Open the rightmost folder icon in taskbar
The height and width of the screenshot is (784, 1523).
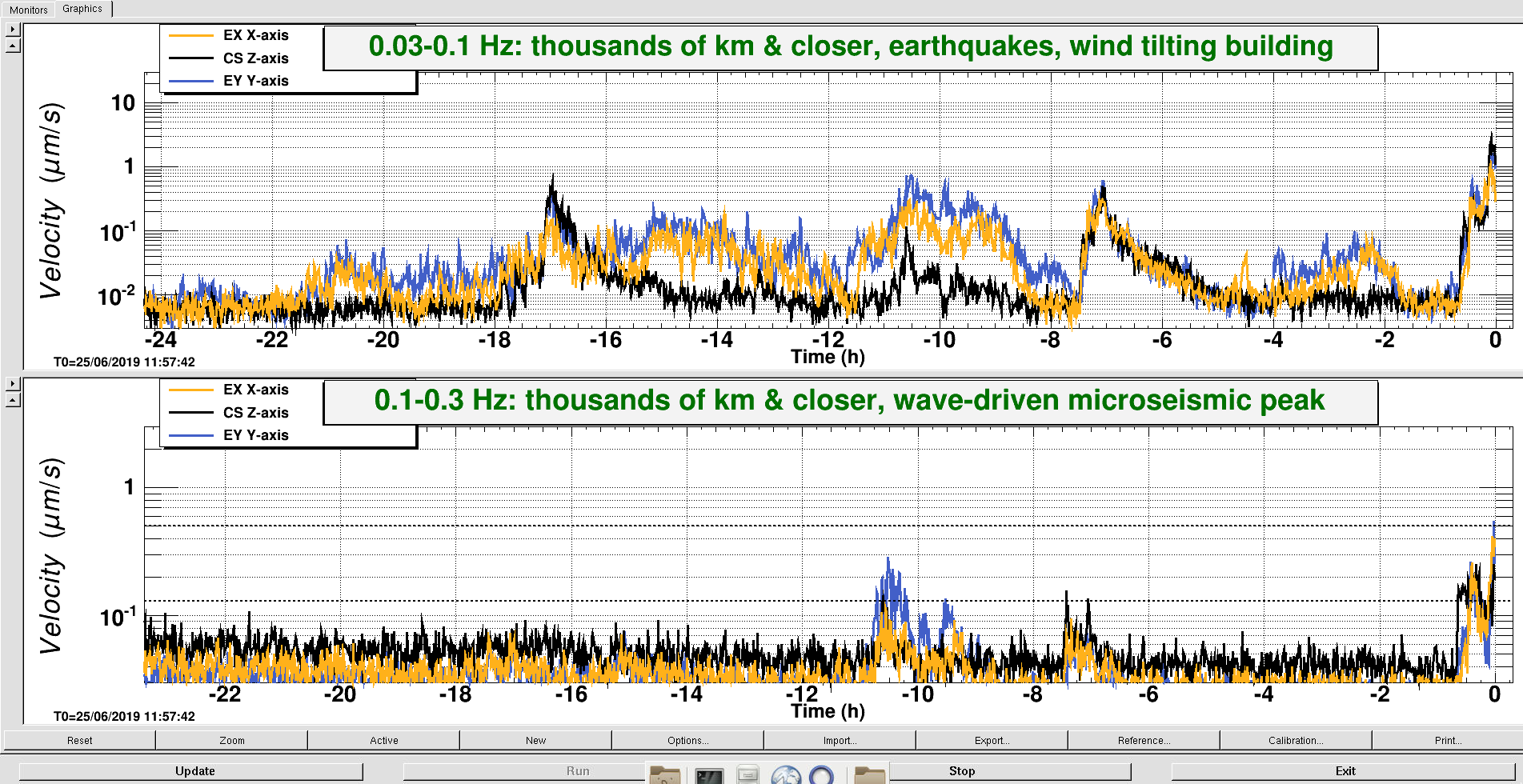click(x=870, y=774)
